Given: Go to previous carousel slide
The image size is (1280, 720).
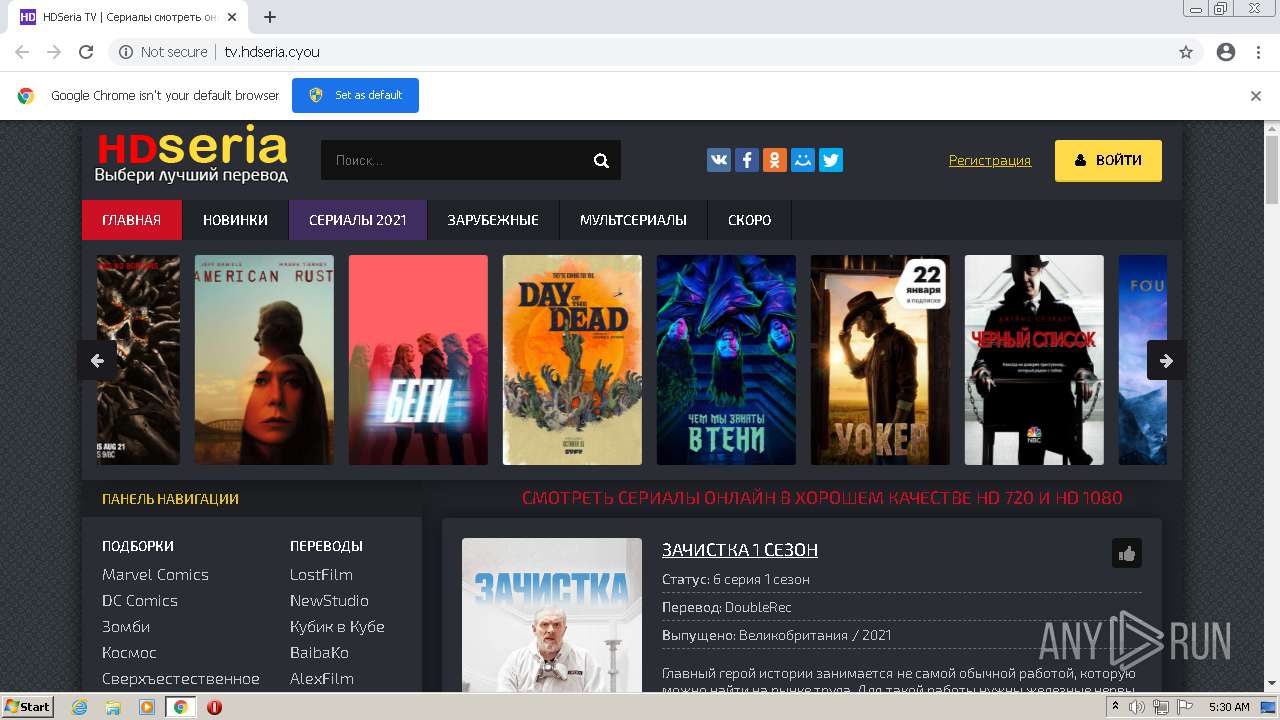Looking at the screenshot, I should tap(97, 361).
